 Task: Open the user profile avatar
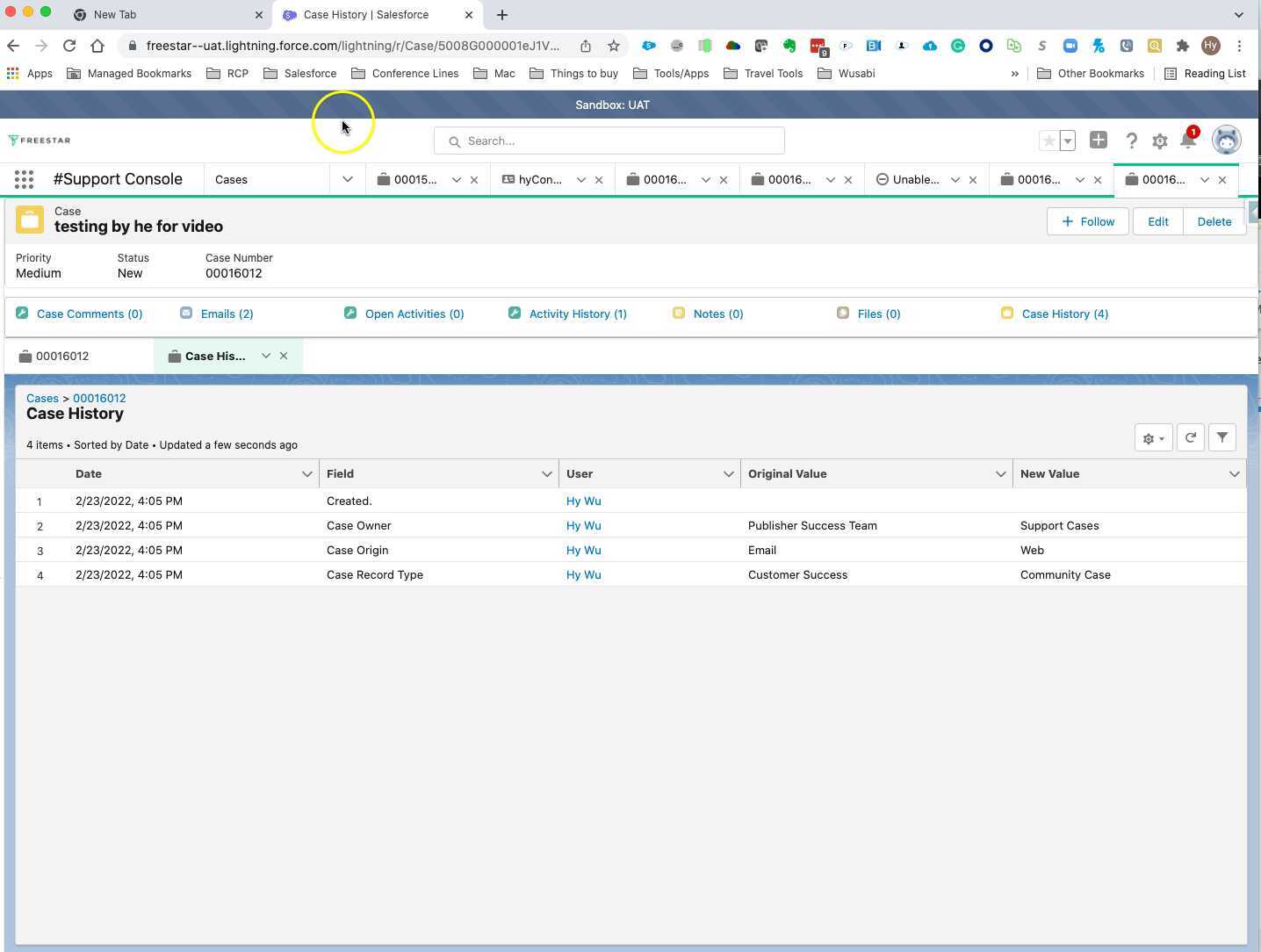[1226, 141]
